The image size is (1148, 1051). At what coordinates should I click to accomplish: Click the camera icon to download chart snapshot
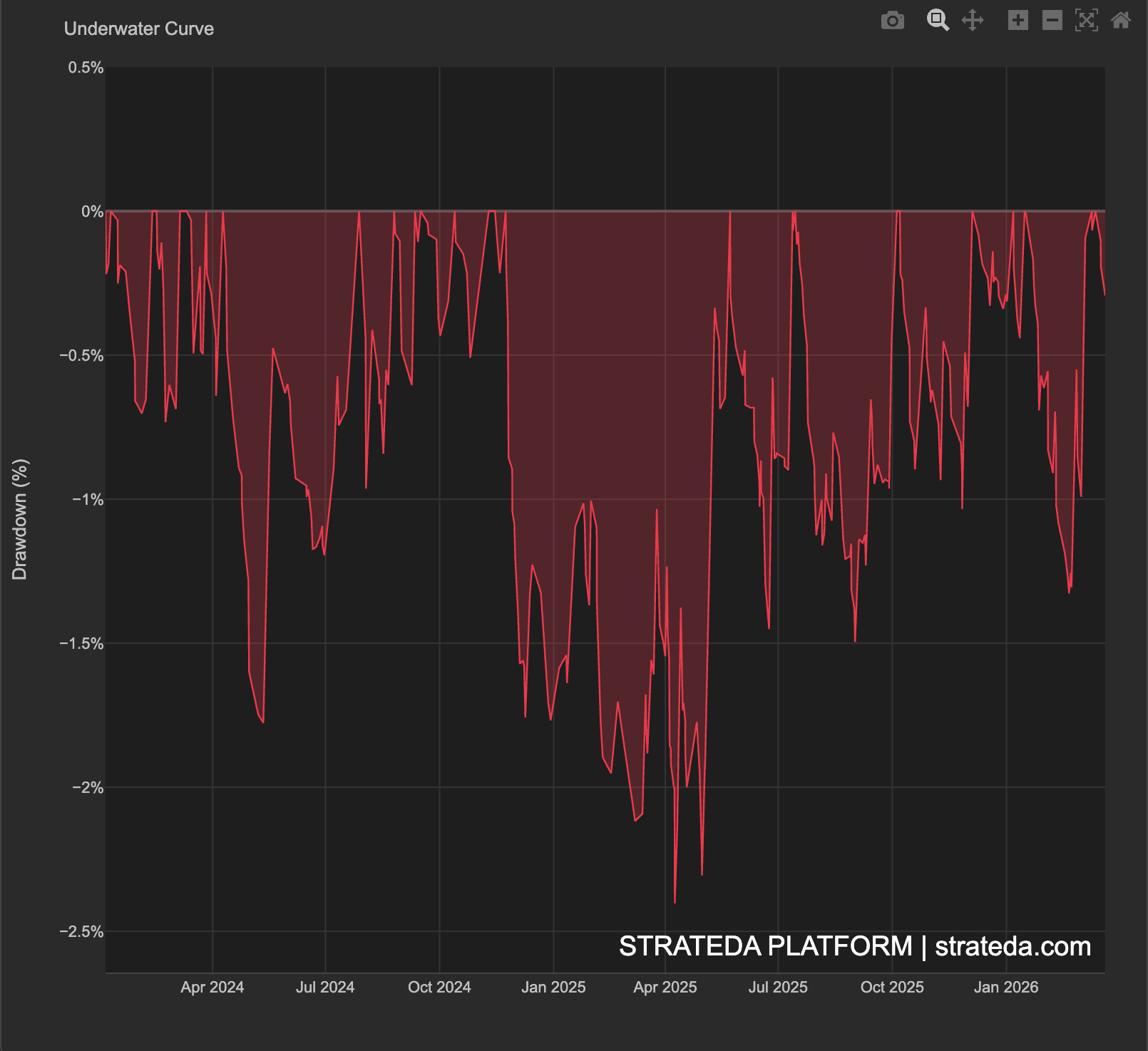(x=893, y=21)
